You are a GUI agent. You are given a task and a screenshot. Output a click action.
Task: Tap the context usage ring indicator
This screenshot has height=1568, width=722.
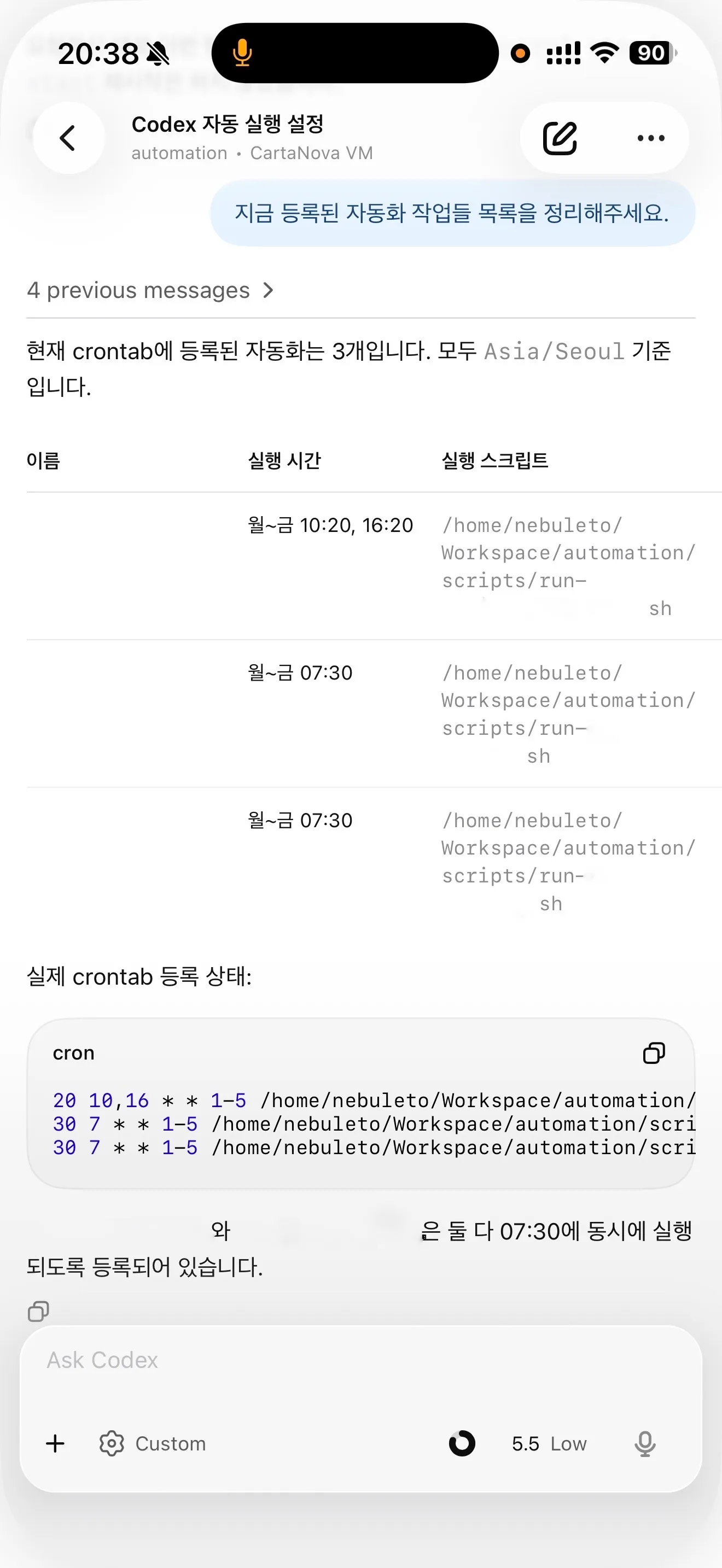(x=462, y=1443)
